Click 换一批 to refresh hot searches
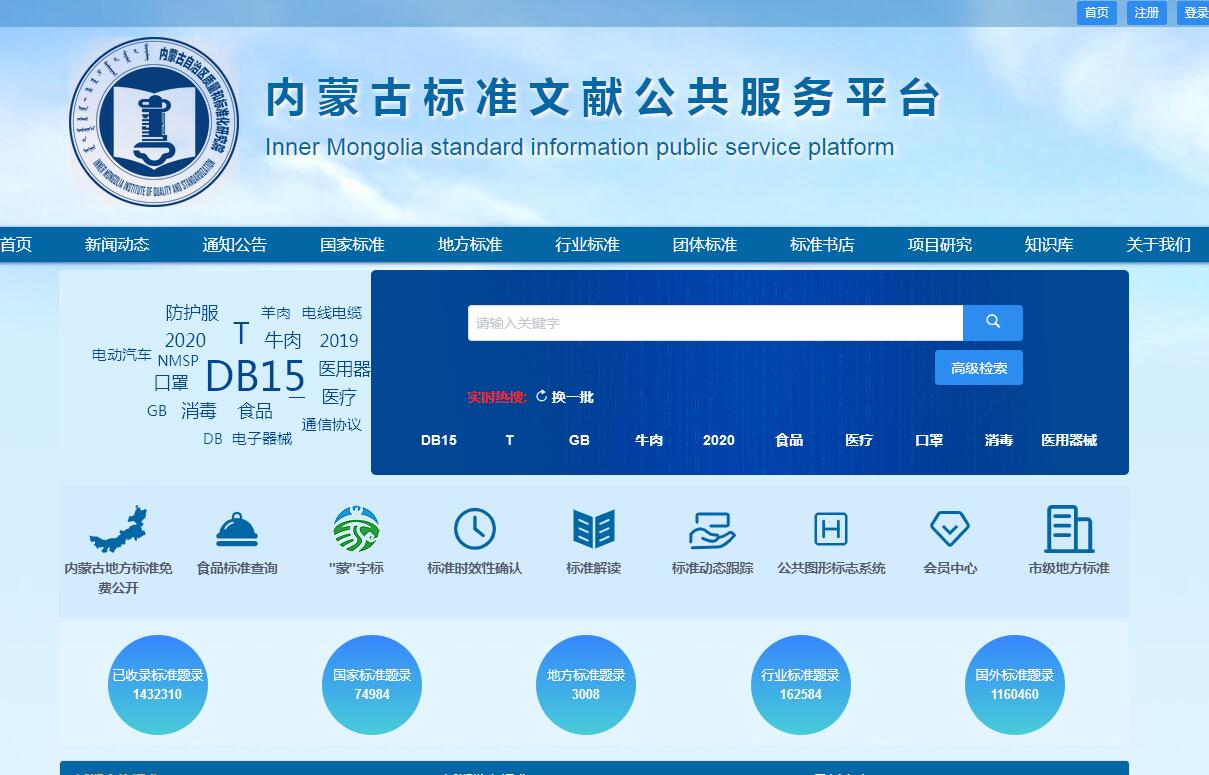The height and width of the screenshot is (775, 1209). 573,397
